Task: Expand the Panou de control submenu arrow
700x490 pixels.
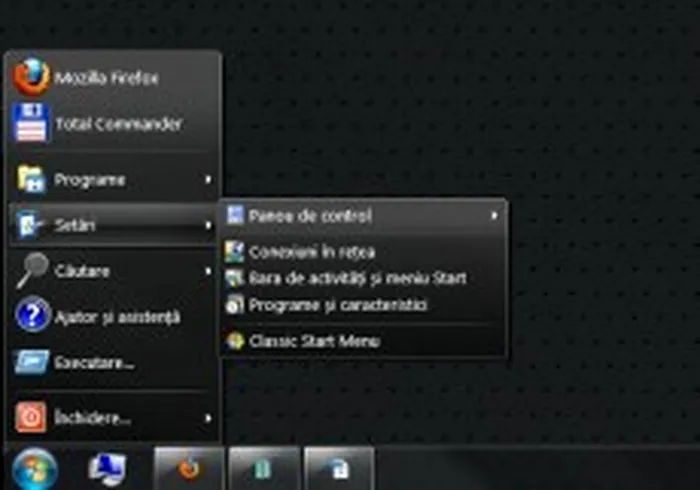Action: click(494, 215)
